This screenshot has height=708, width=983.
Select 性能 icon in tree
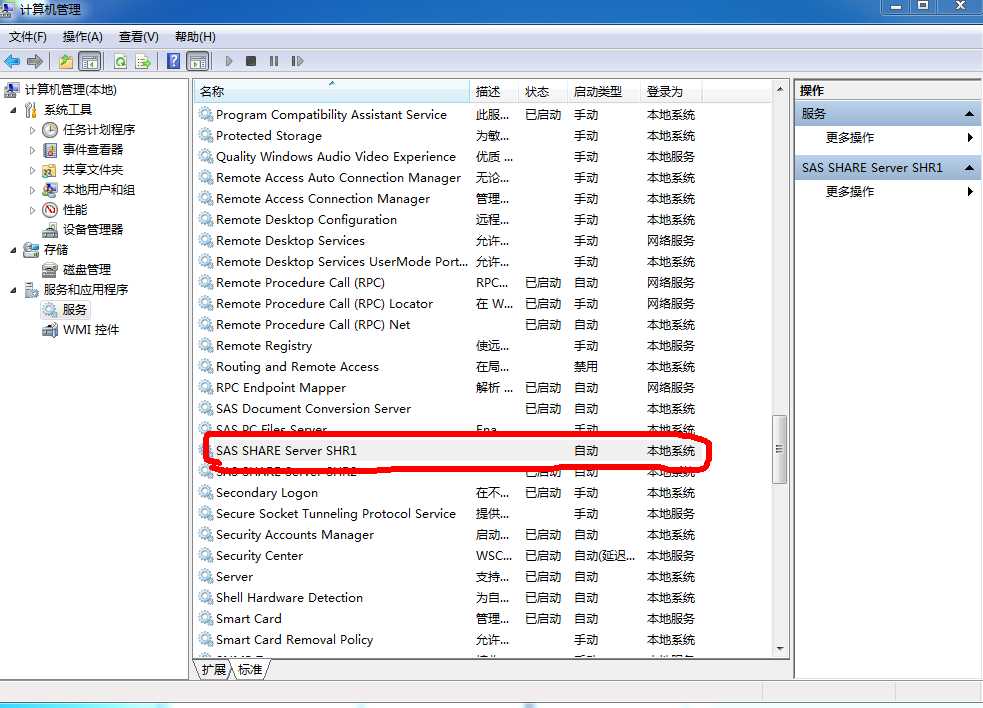pos(50,210)
